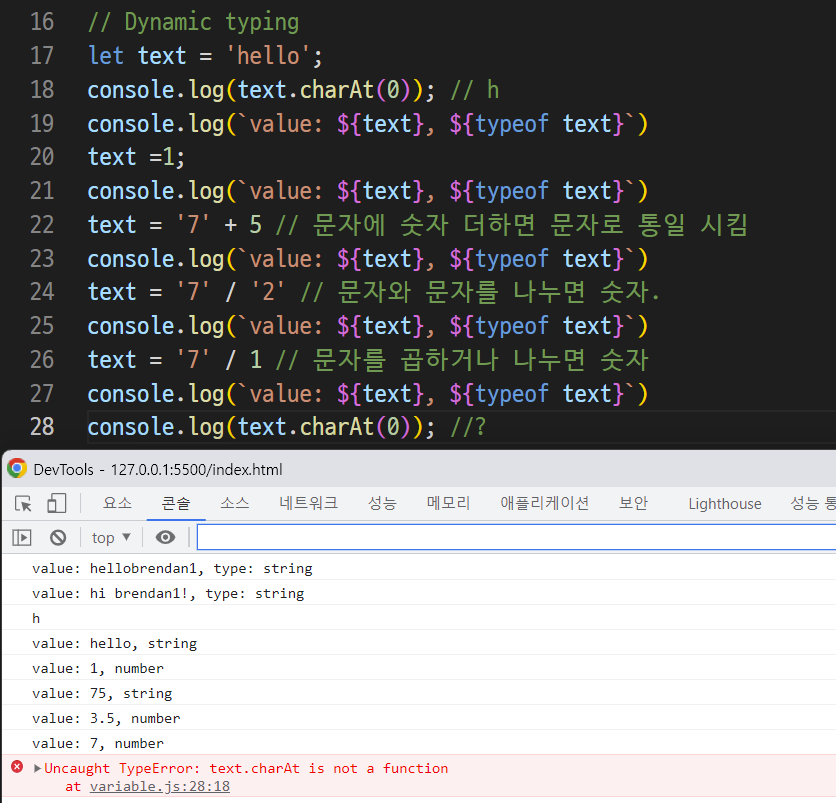Viewport: 836px width, 803px height.
Task: Expand the Uncaught TypeError message triangle
Action: click(37, 768)
